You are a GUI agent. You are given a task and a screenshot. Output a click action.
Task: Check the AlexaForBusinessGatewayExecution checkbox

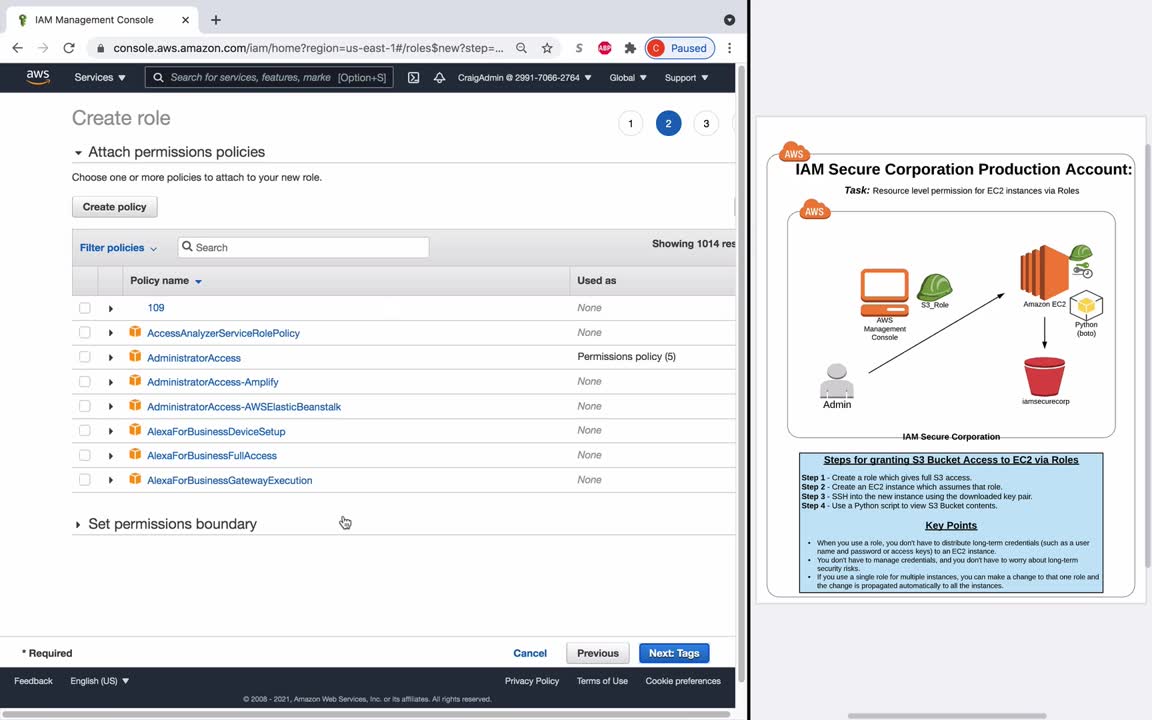click(84, 480)
